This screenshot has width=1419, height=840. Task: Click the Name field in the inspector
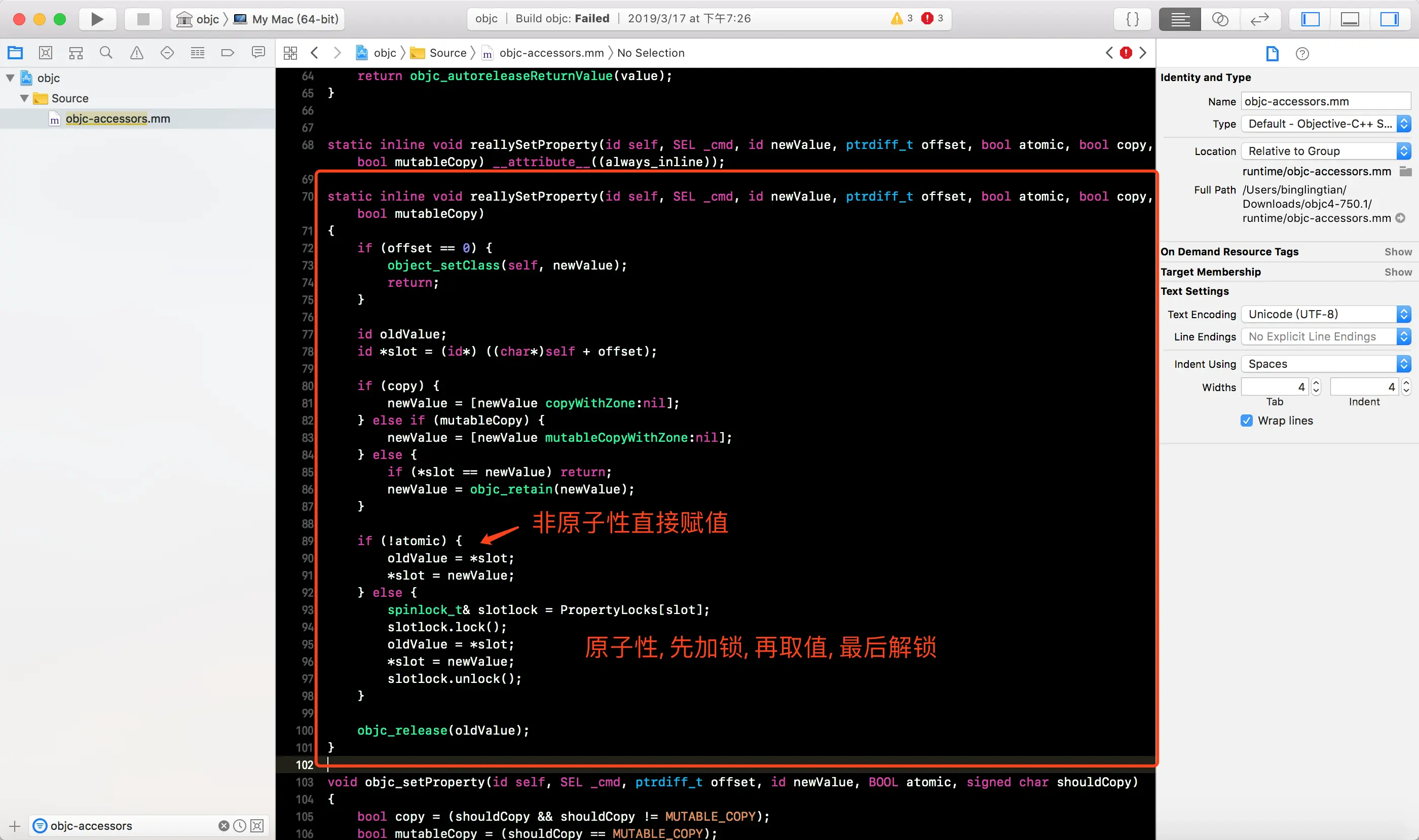click(x=1325, y=101)
